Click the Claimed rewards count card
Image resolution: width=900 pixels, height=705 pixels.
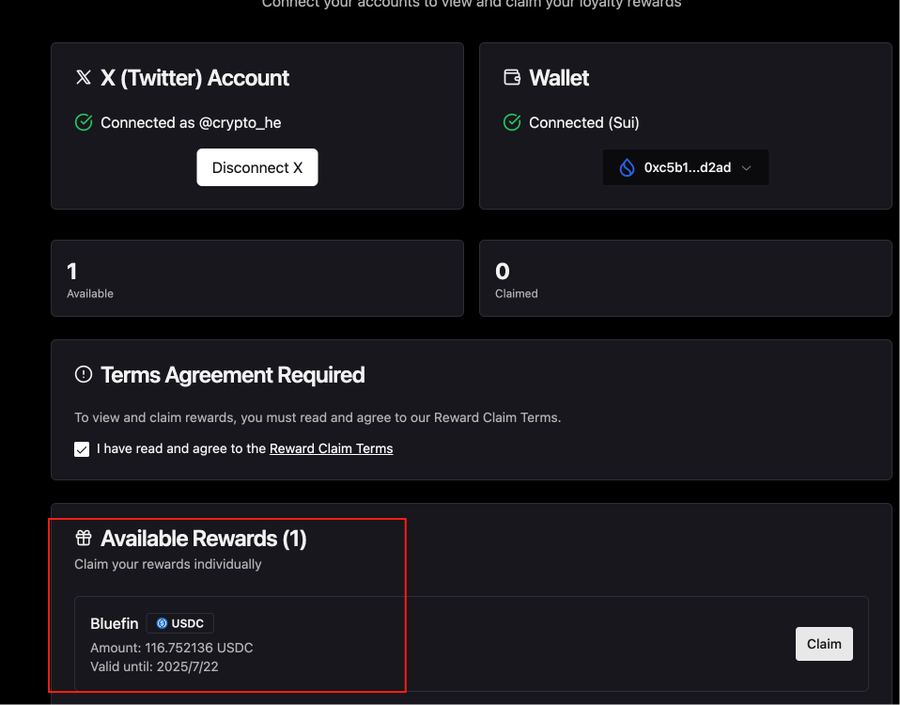[685, 279]
